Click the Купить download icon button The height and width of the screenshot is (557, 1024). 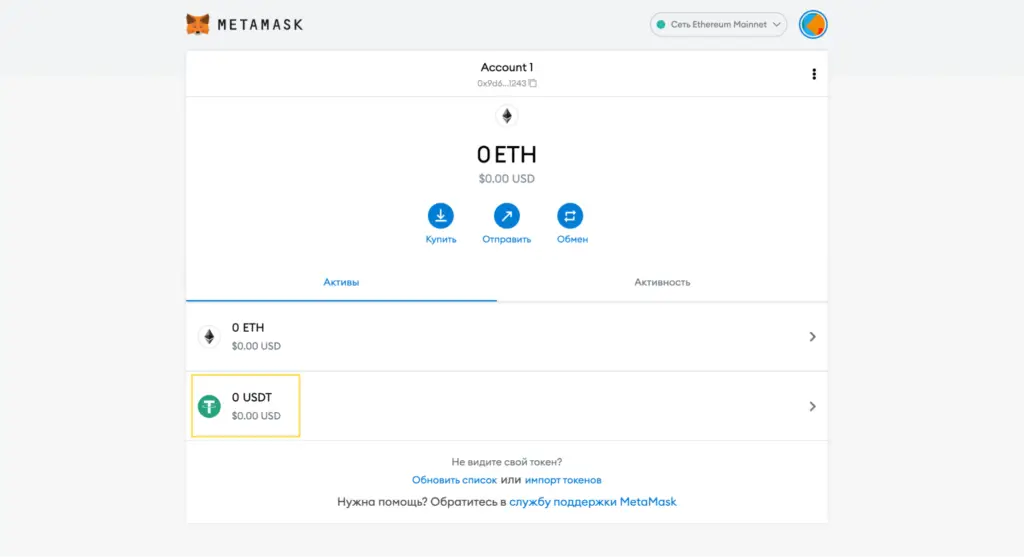click(440, 215)
